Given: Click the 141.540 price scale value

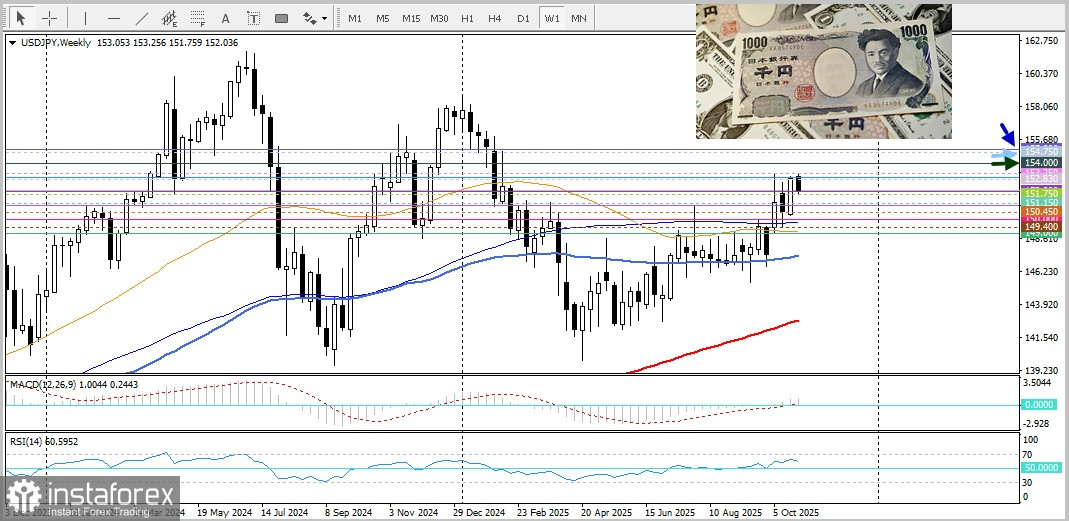Looking at the screenshot, I should pyautogui.click(x=1042, y=338).
